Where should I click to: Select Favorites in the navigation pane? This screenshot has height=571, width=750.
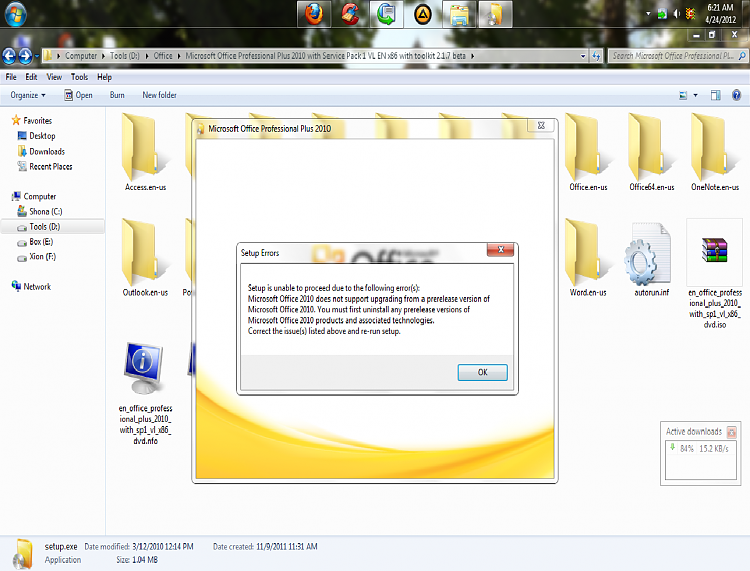pos(32,121)
